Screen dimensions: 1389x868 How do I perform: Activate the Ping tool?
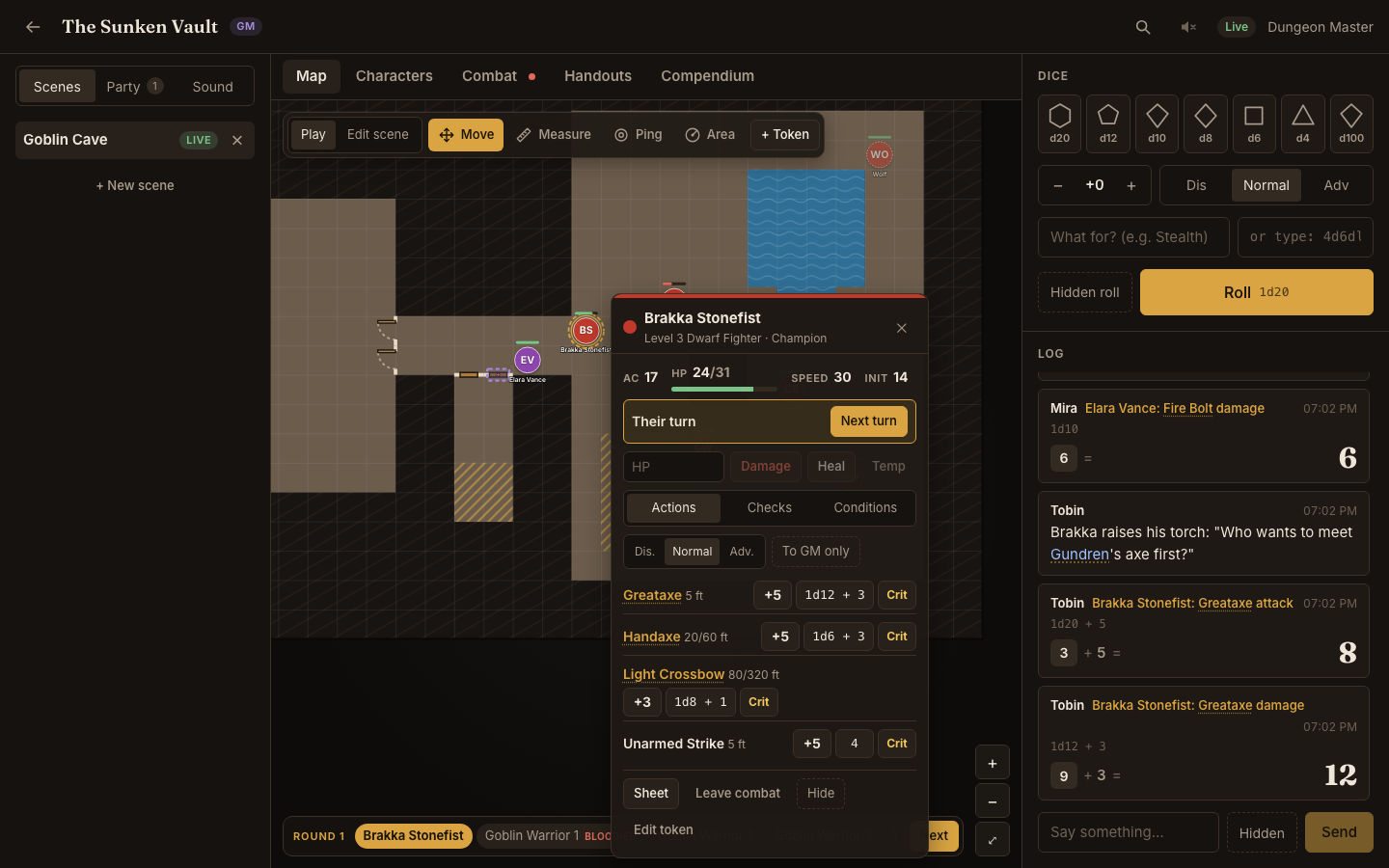639,135
